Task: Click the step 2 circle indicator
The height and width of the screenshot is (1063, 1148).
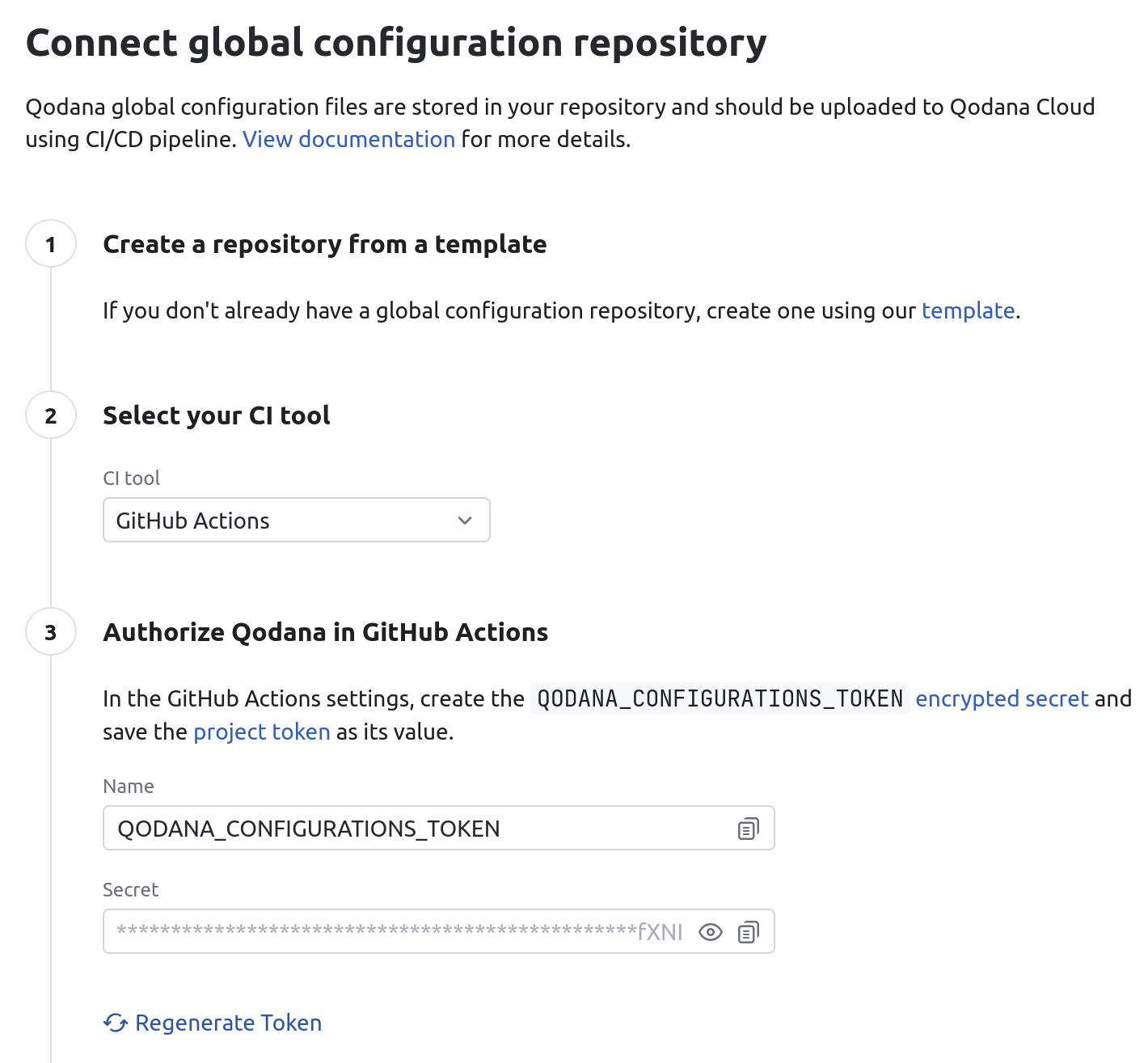Action: click(x=51, y=415)
